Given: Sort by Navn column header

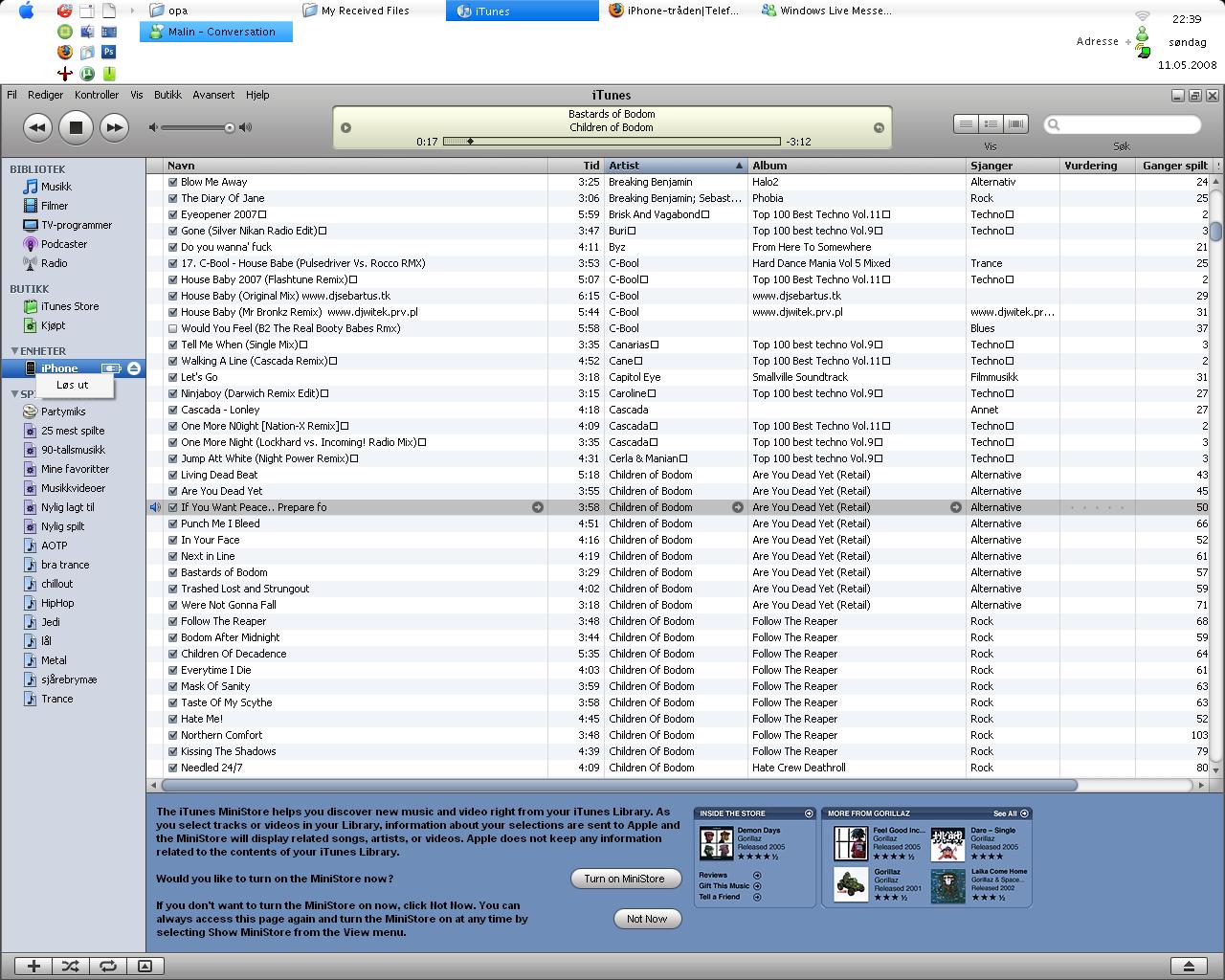Looking at the screenshot, I should 356,166.
